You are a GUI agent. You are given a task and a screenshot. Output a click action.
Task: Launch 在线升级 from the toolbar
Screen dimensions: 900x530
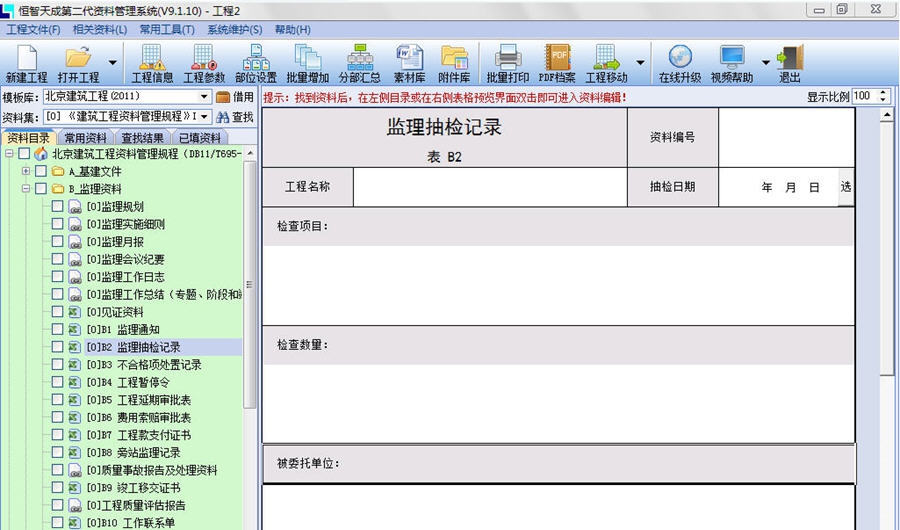coord(680,62)
